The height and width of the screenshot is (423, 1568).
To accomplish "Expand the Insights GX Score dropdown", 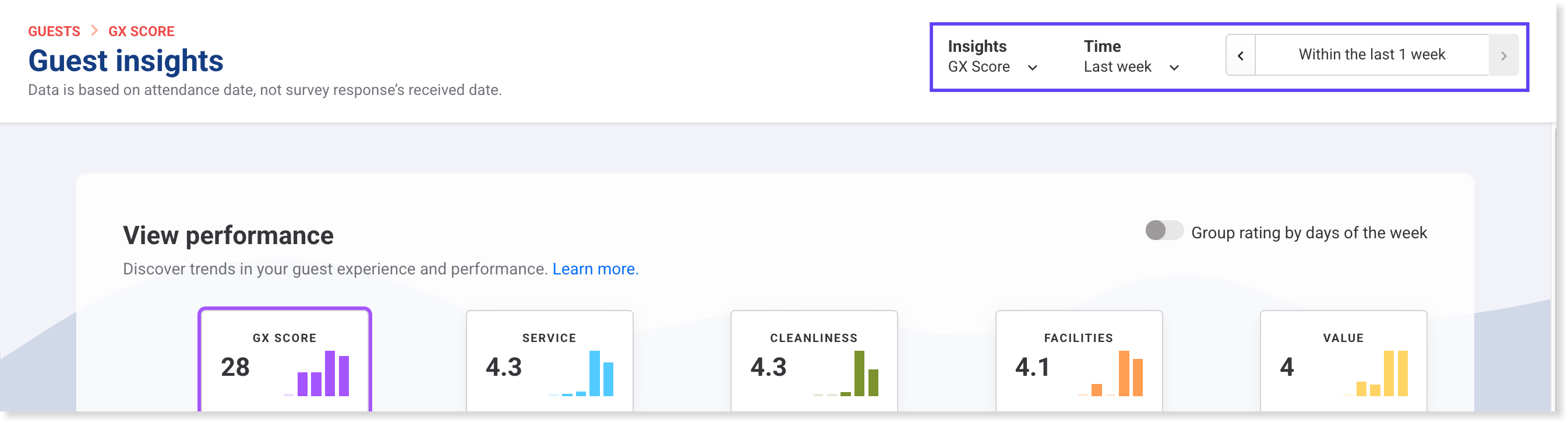I will coord(992,66).
